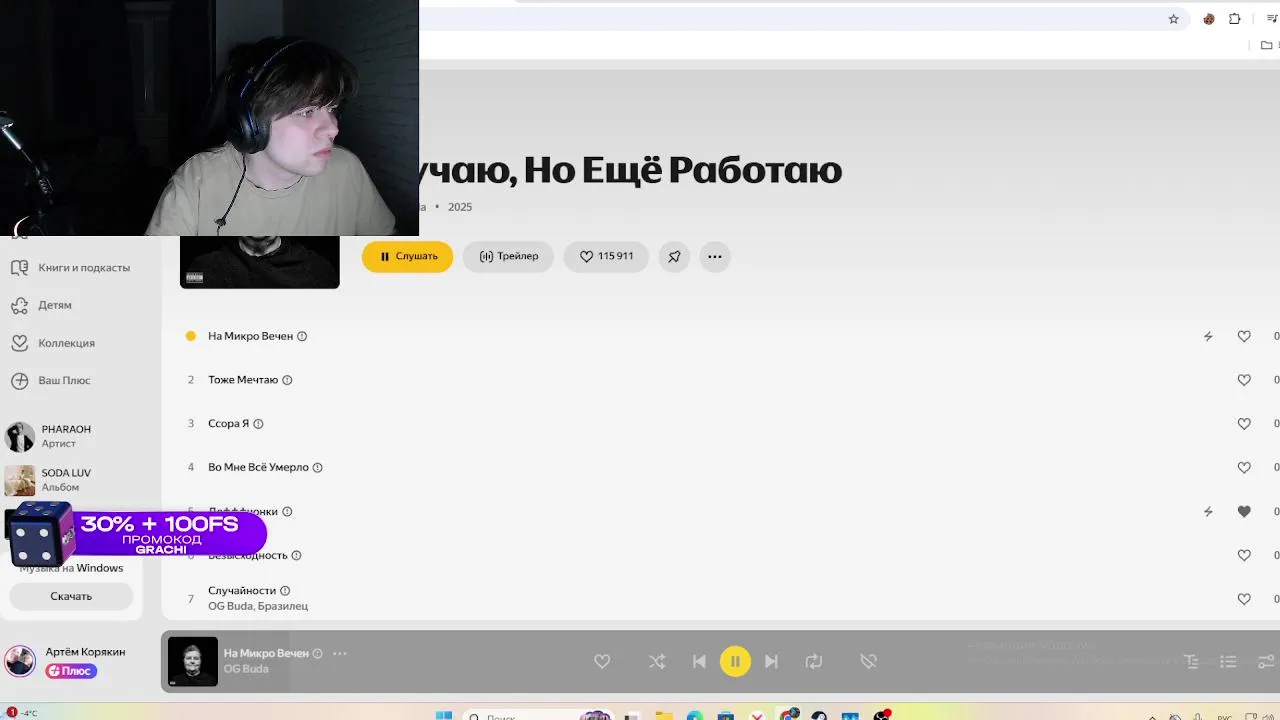The width and height of the screenshot is (1280, 720).
Task: Open the info icon next to Ссора Я
Action: (258, 424)
